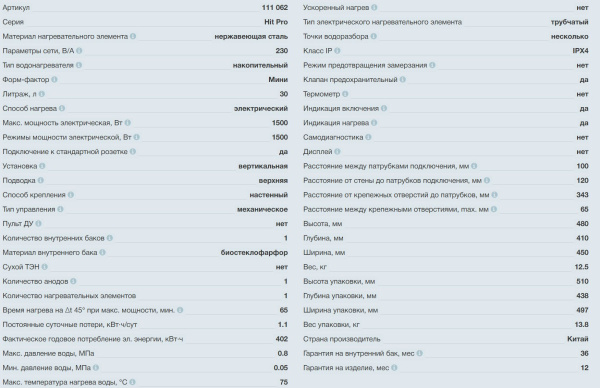Click info icon next to Ускоренный нагрев
The image size is (600, 388).
[x=374, y=7]
